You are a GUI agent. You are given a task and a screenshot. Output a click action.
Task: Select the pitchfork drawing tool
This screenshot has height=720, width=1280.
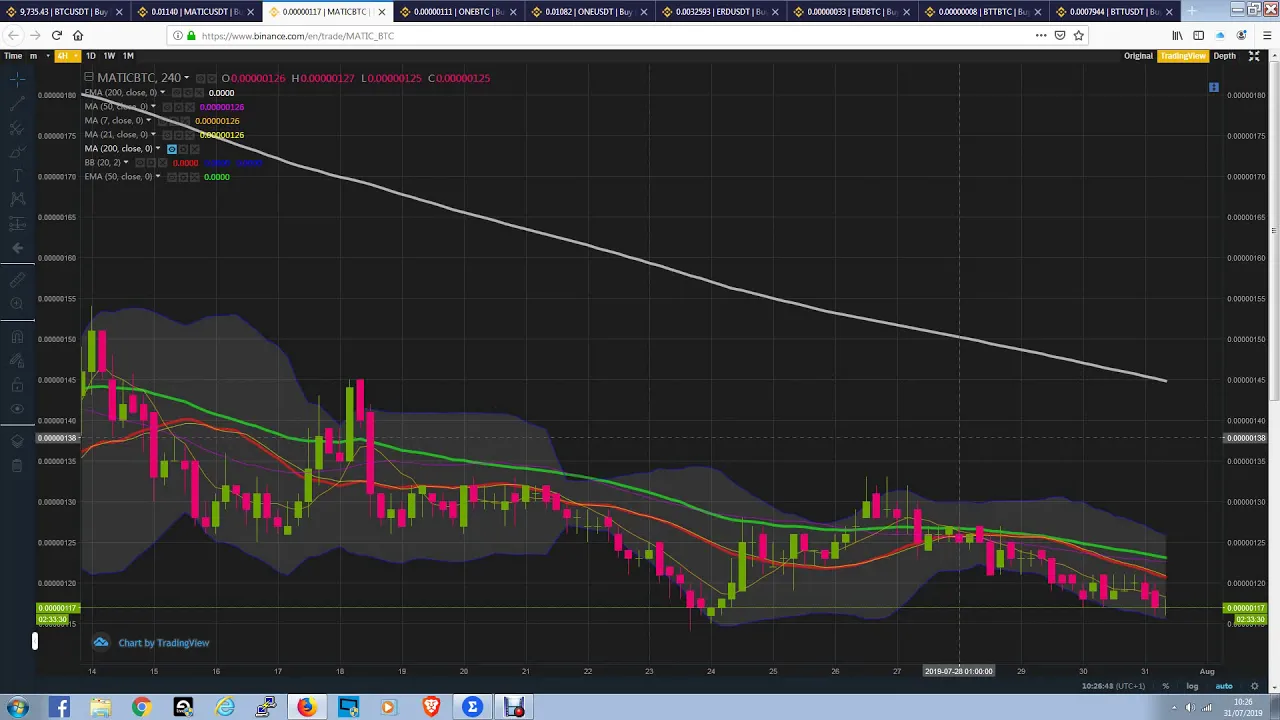click(x=17, y=128)
